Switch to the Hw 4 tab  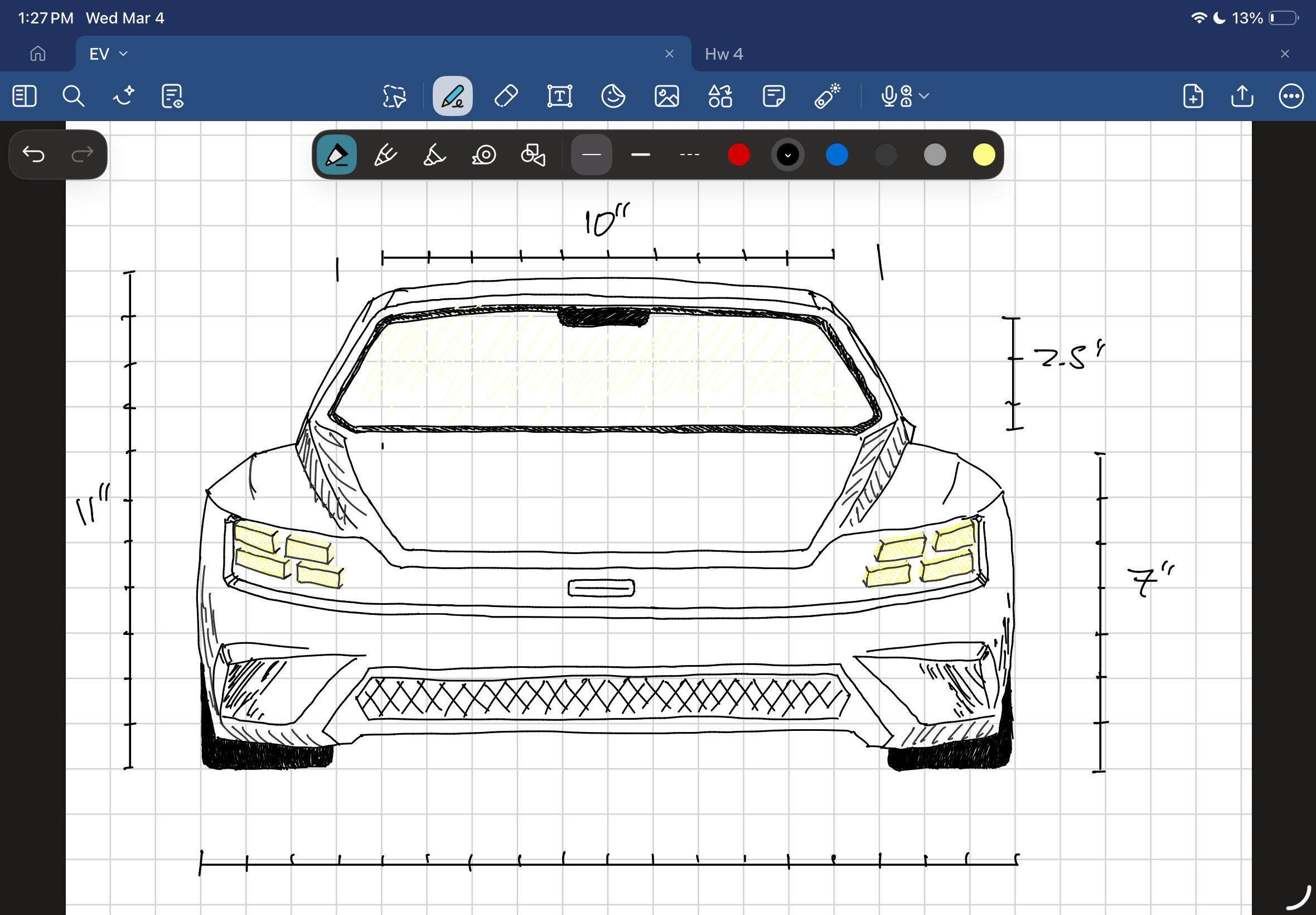coord(724,54)
